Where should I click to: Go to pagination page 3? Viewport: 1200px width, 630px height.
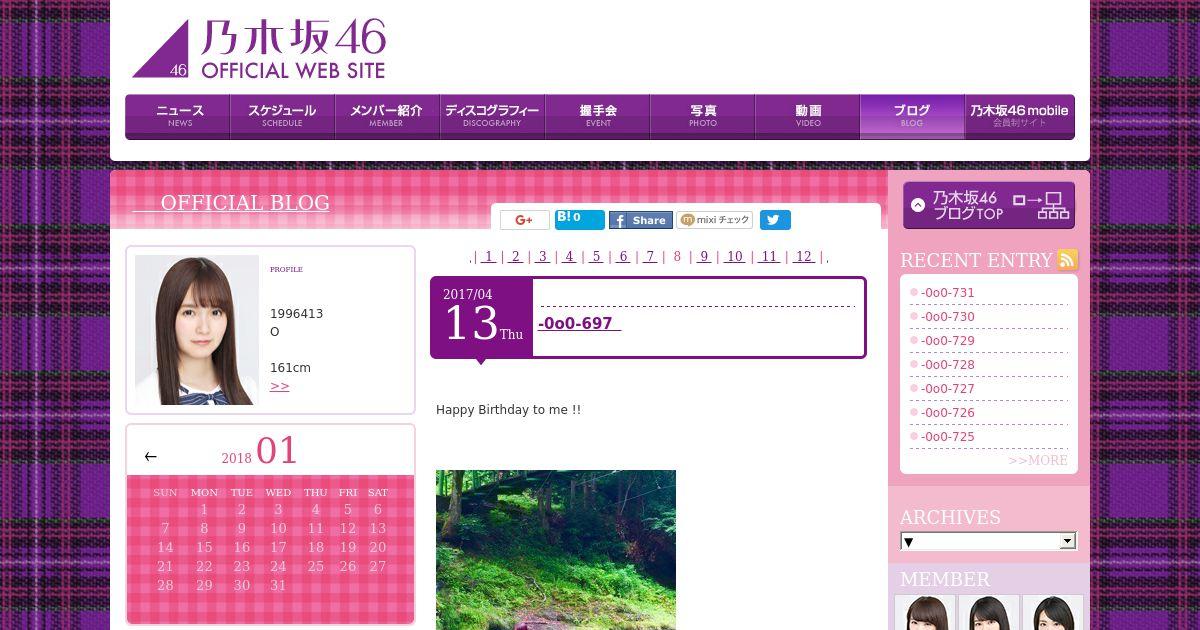(x=542, y=256)
